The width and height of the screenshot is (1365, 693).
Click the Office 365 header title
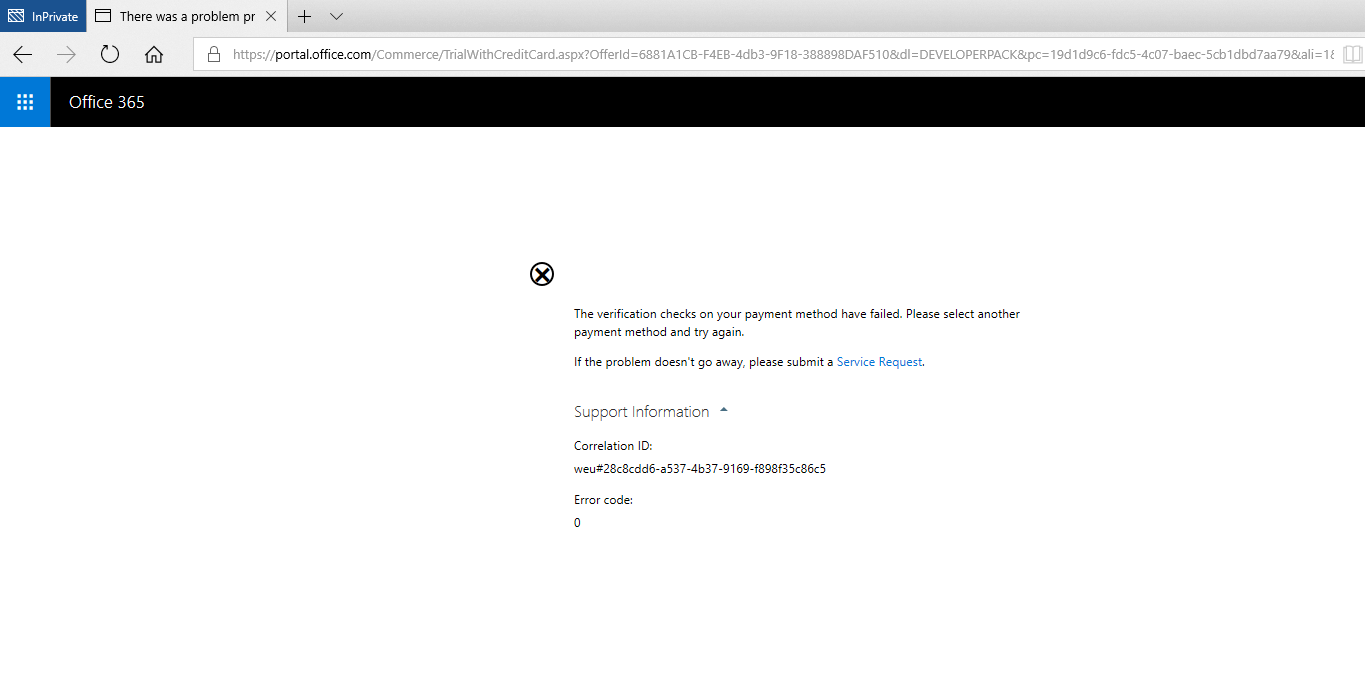coord(107,102)
